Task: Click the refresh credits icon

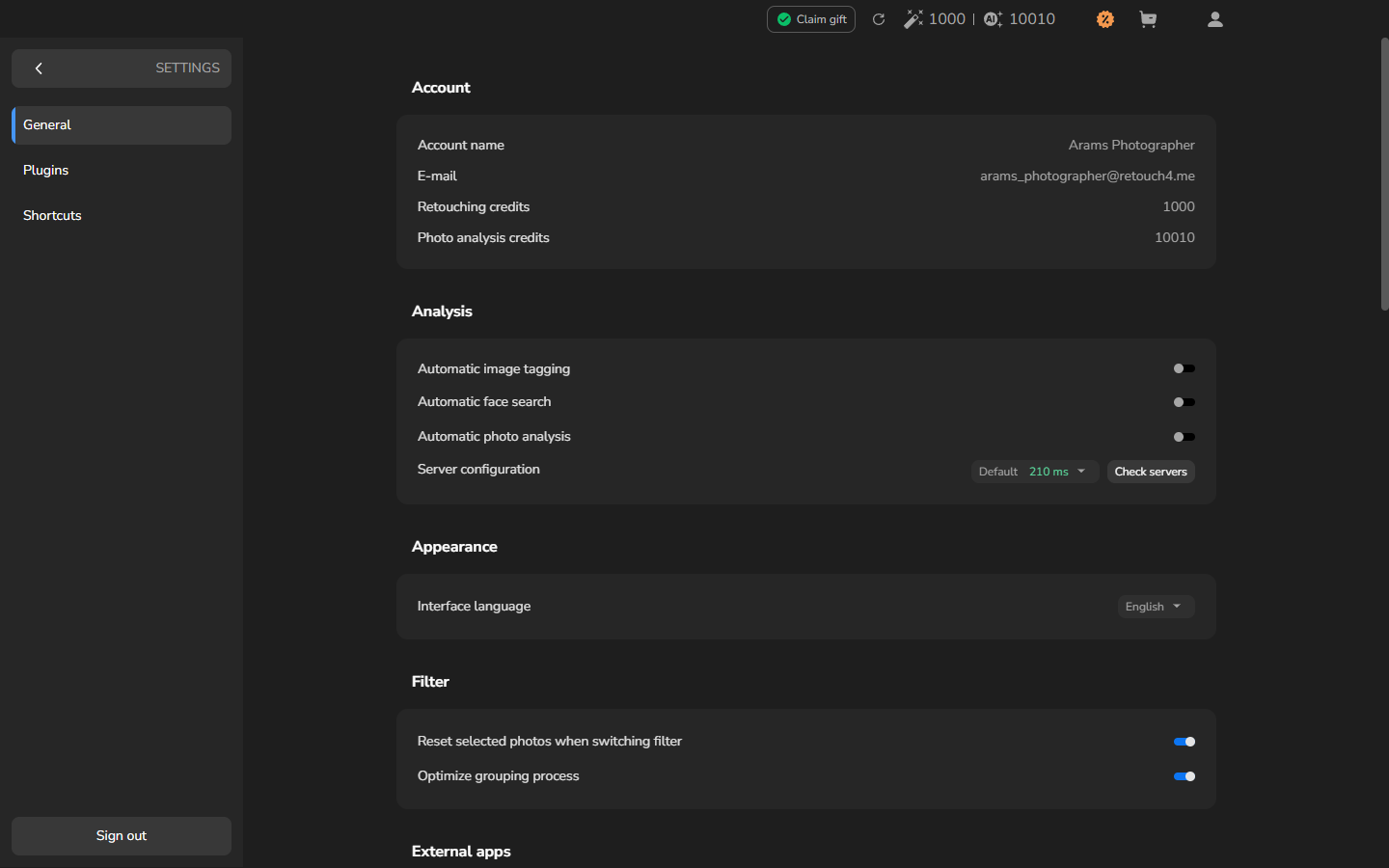Action: pos(879,19)
